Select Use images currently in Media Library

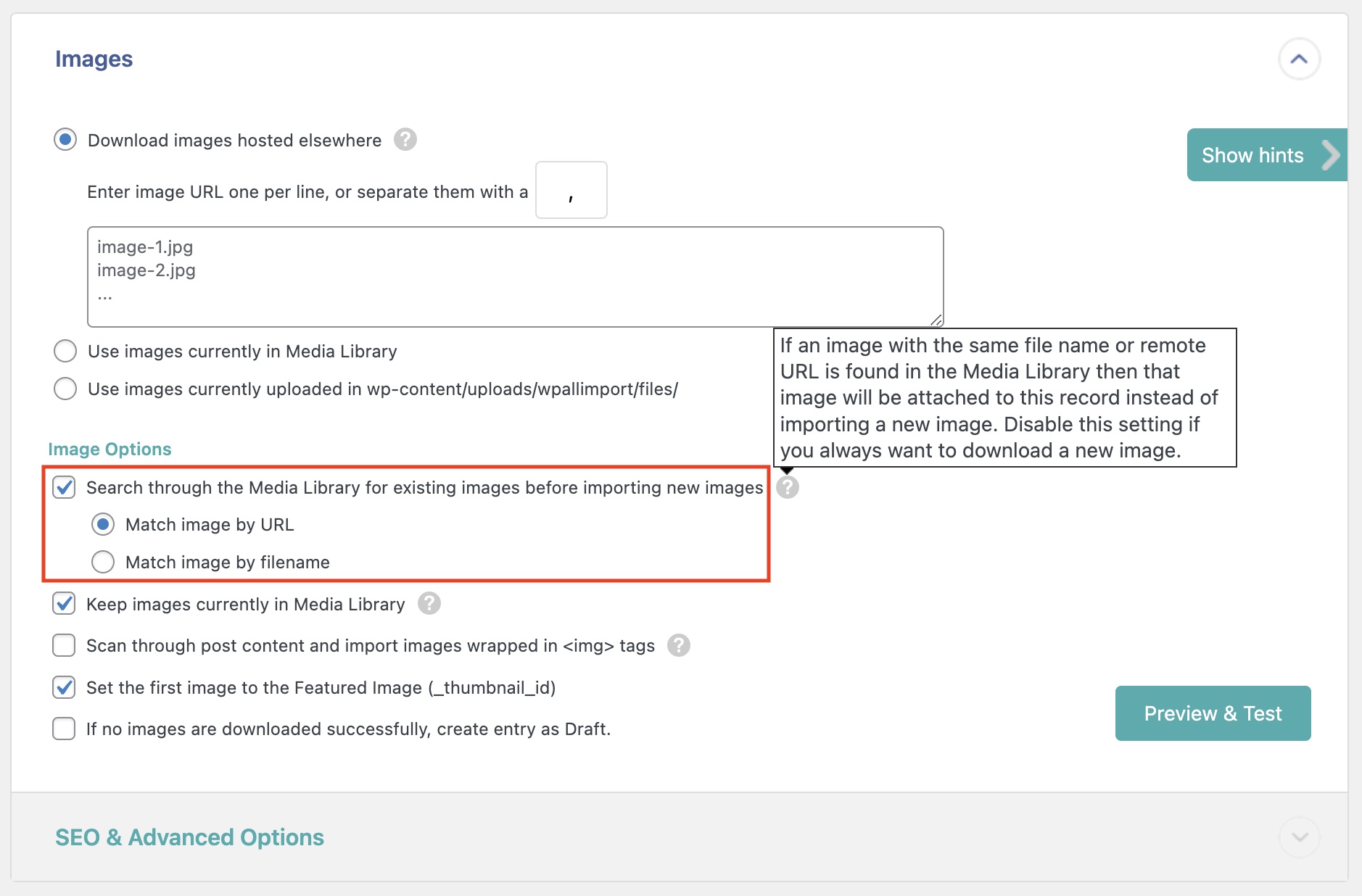65,351
